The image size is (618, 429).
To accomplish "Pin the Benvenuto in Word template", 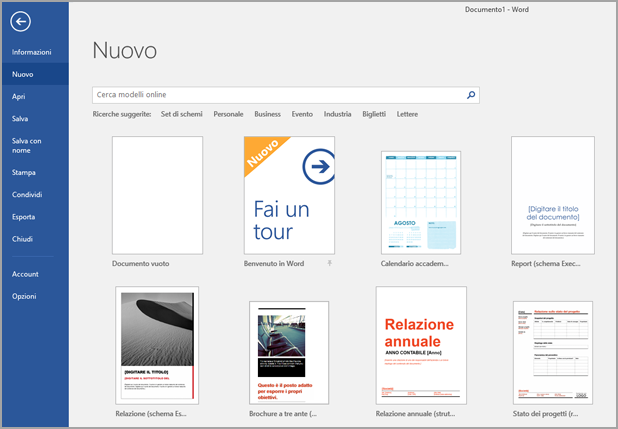I will click(x=329, y=263).
